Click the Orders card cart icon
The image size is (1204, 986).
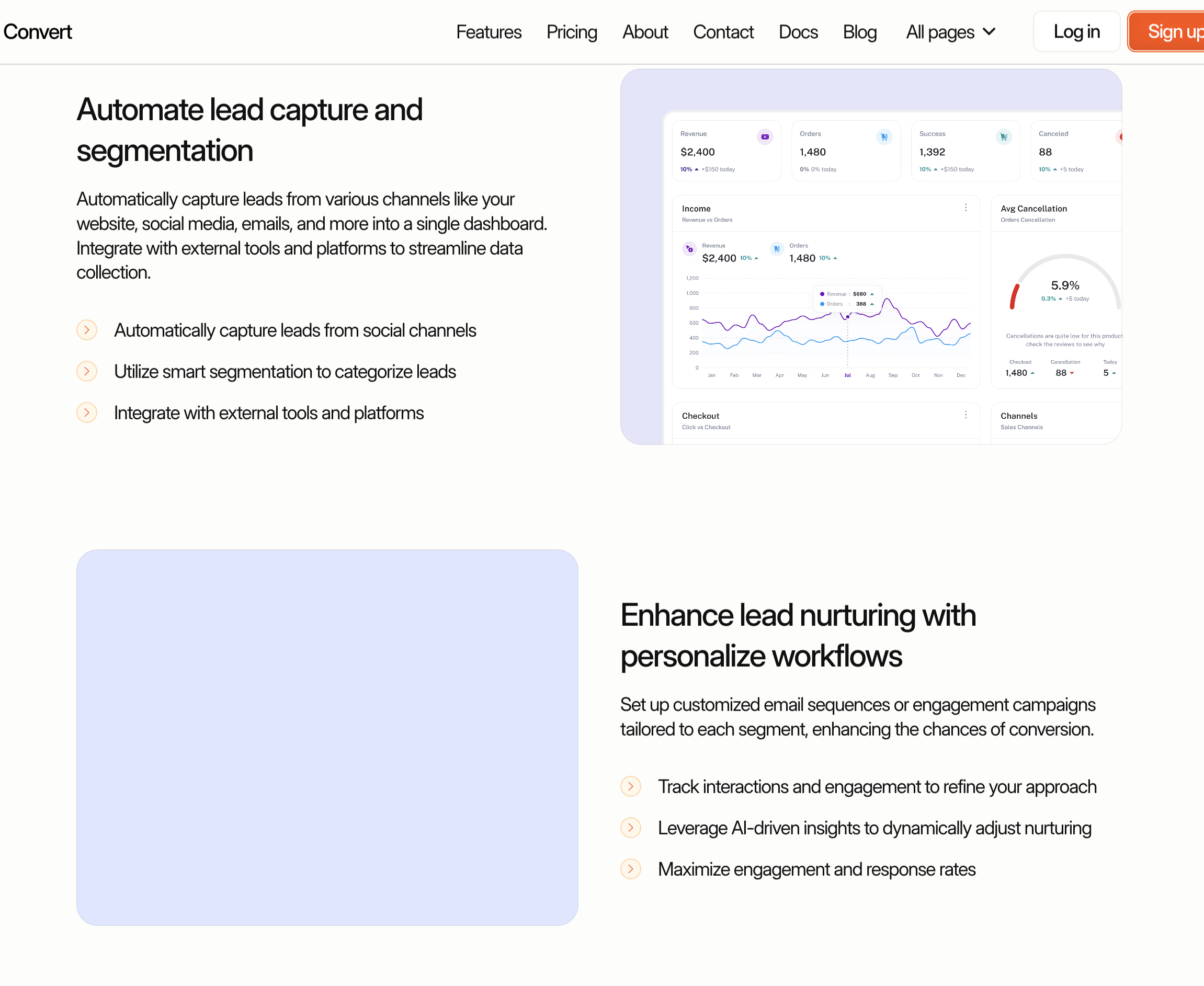[884, 137]
